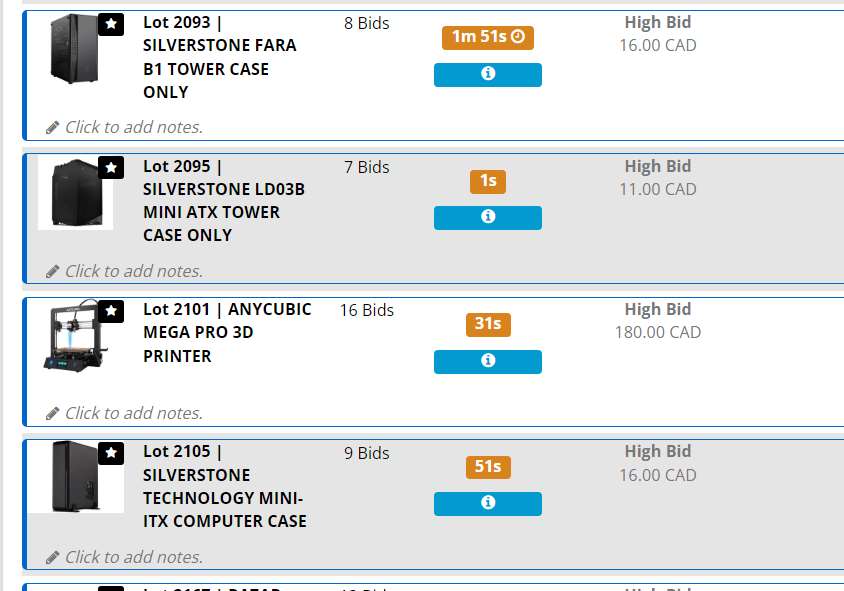Image resolution: width=844 pixels, height=591 pixels.
Task: Open Silverstone Fara B1 tower case thumbnail
Action: click(76, 50)
